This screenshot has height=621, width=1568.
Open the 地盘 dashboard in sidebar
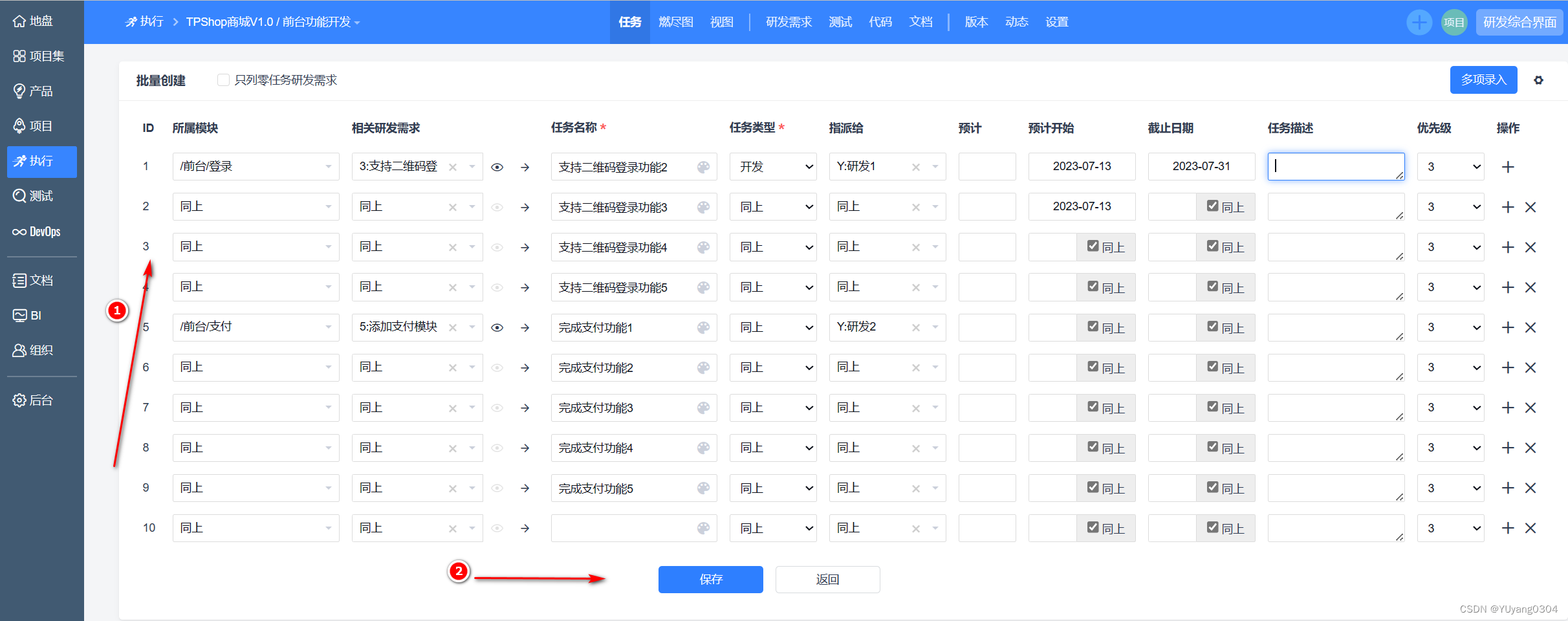[x=34, y=21]
